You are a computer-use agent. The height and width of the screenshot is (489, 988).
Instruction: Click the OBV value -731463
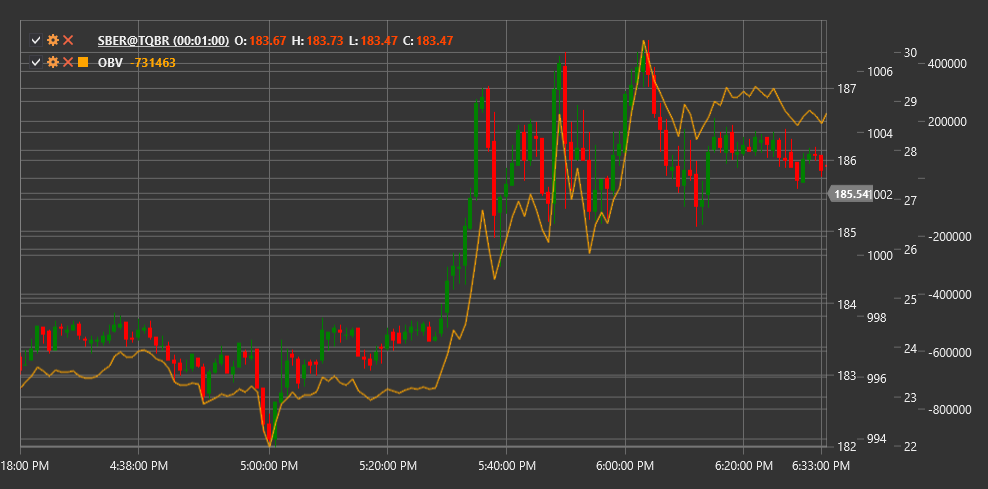(152, 63)
